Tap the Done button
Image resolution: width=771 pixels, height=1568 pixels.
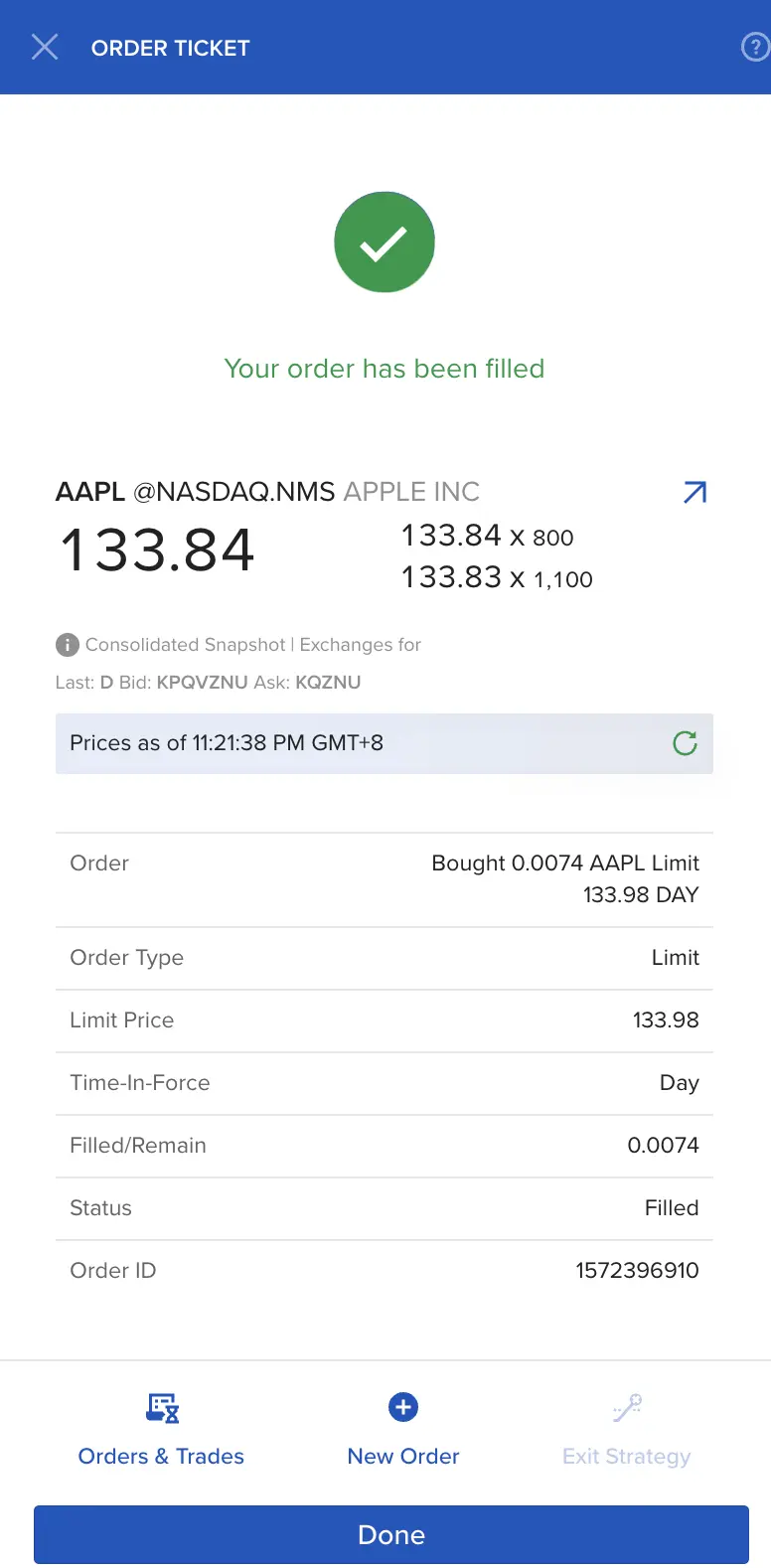coord(391,1535)
